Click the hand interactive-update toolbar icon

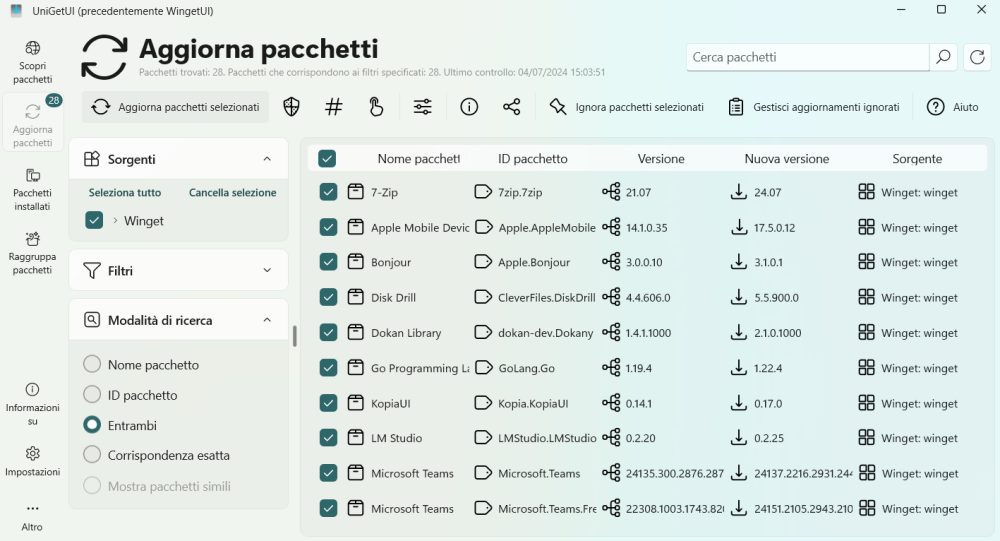(376, 107)
